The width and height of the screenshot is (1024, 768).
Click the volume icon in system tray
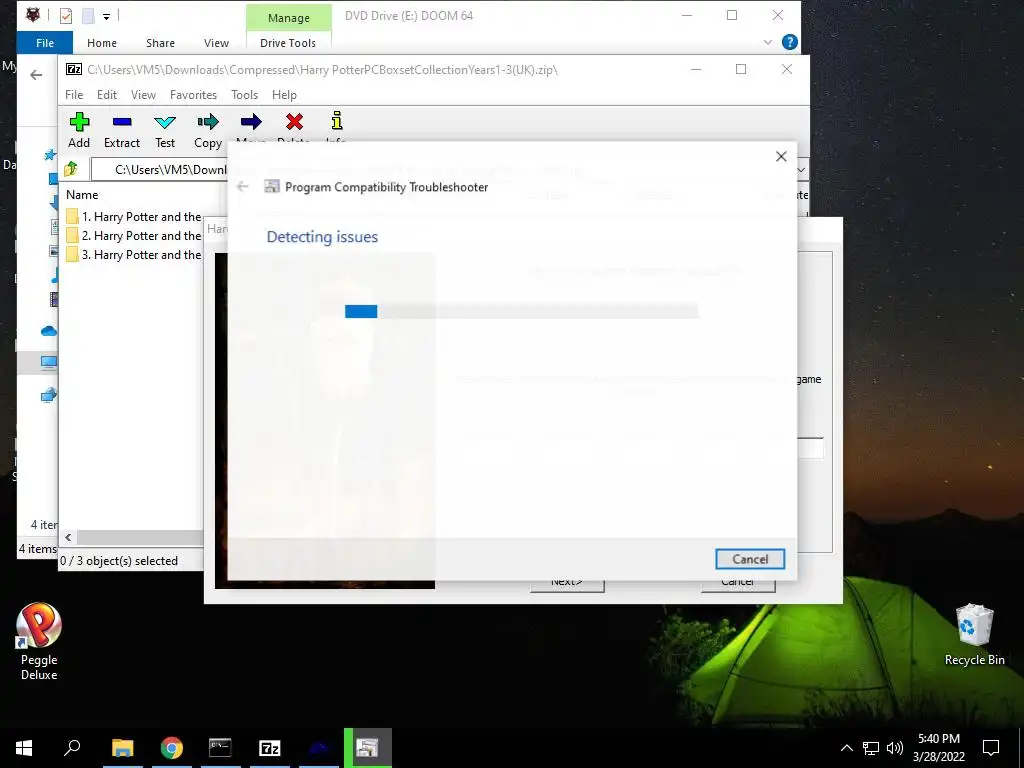click(x=895, y=748)
